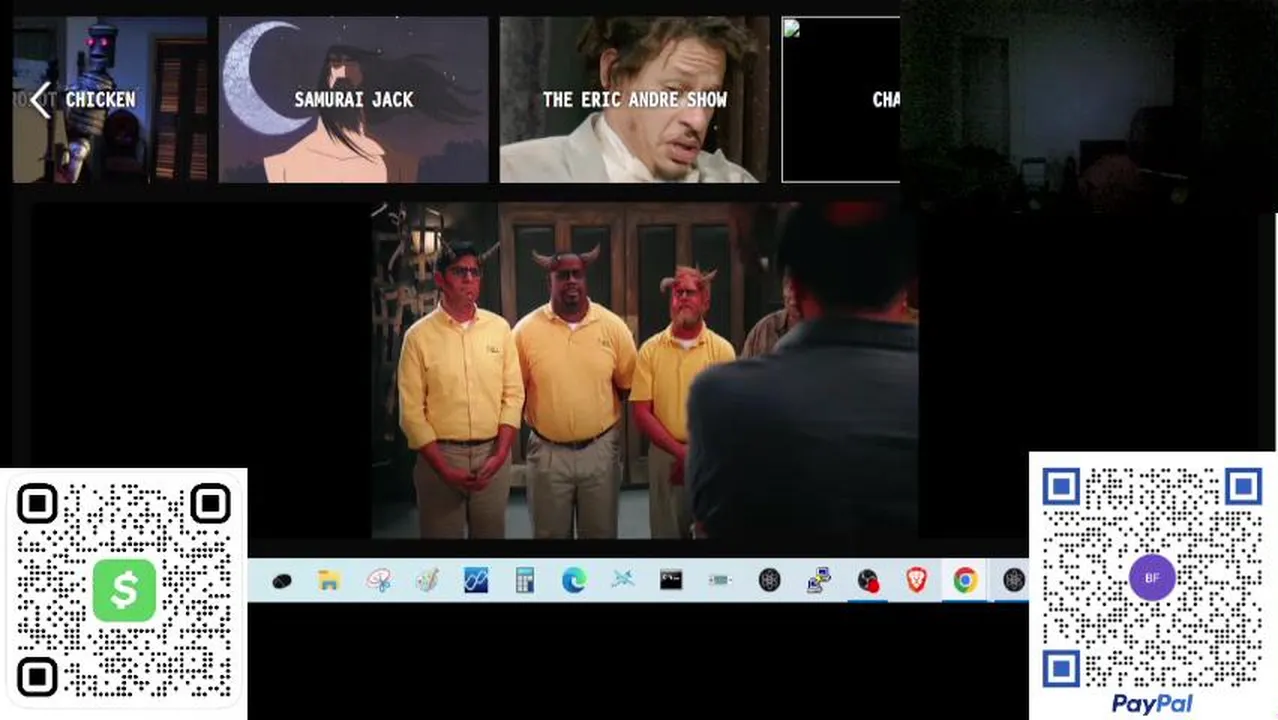Image resolution: width=1278 pixels, height=720 pixels.
Task: Open the jet airplane app taskbar icon
Action: (623, 580)
